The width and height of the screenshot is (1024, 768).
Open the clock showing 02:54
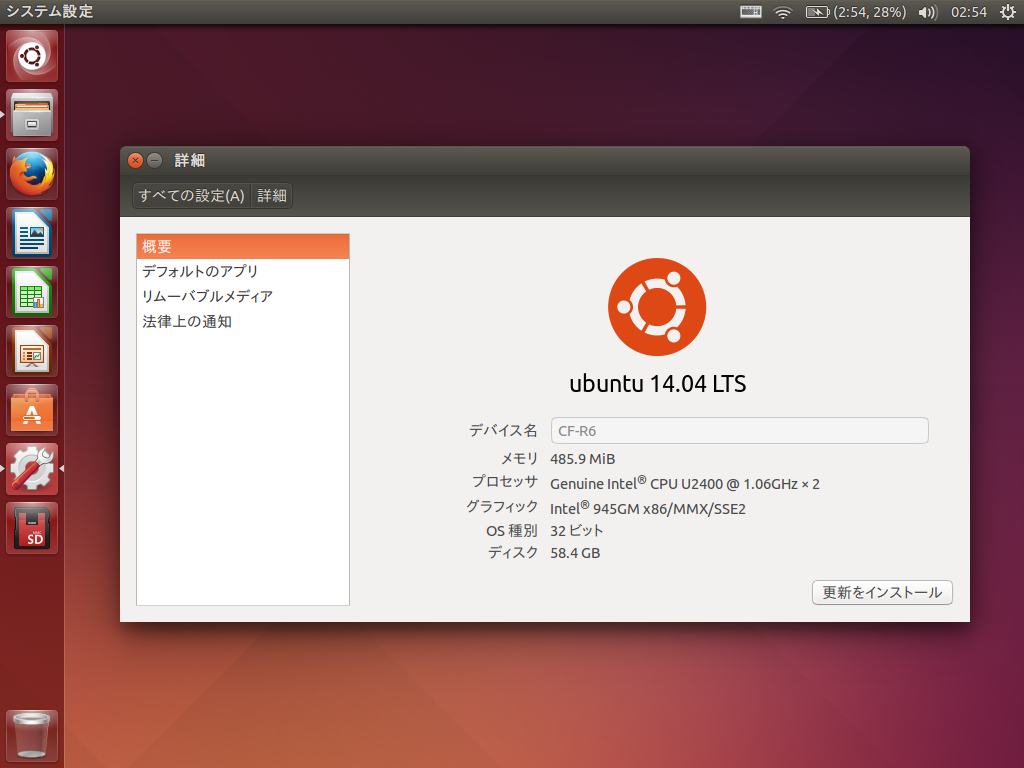click(x=968, y=12)
